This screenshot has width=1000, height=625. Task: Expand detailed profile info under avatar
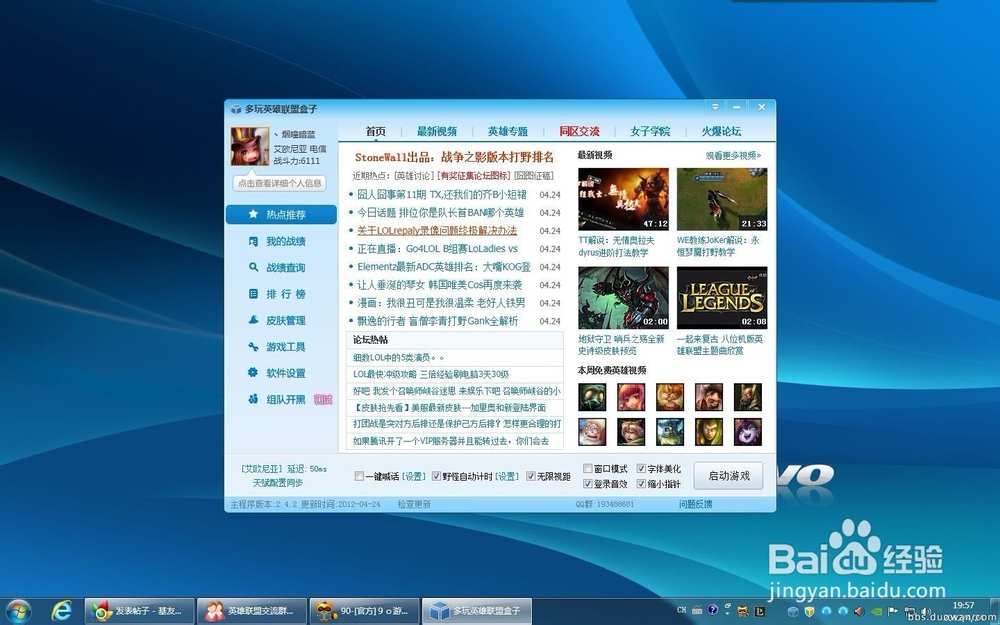(x=279, y=182)
